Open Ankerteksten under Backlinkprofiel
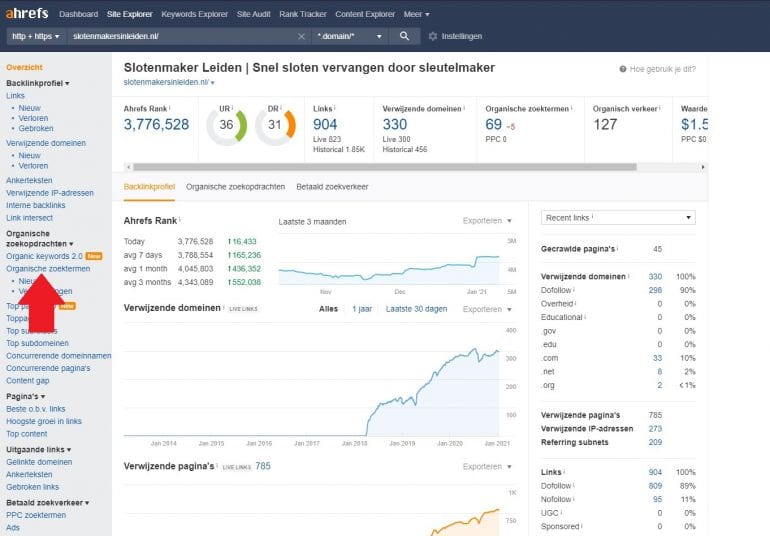Screen dimensions: 770x536 [29, 180]
